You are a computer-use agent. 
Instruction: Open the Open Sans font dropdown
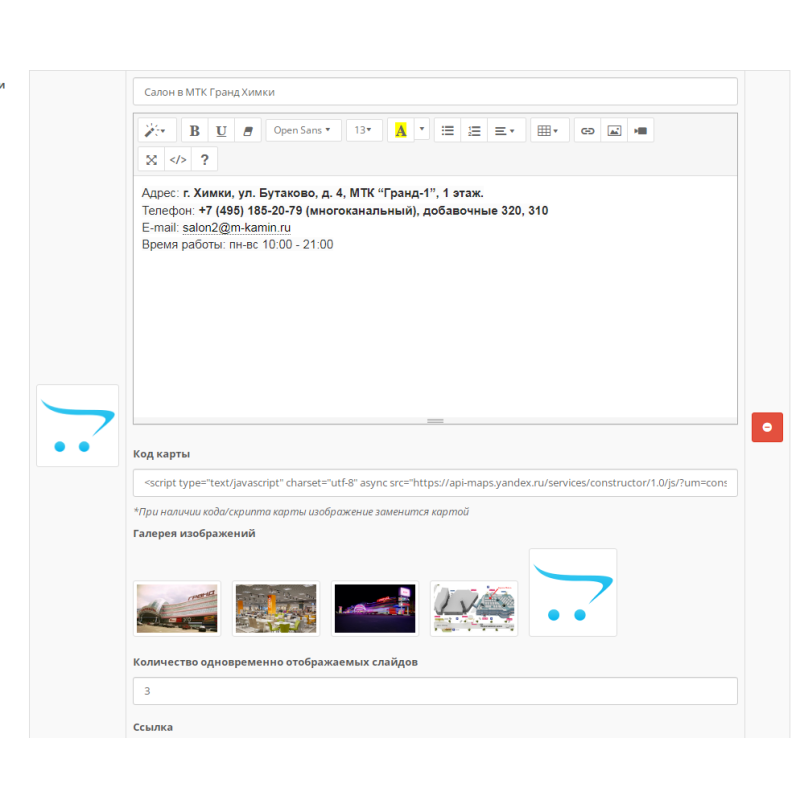coord(303,131)
